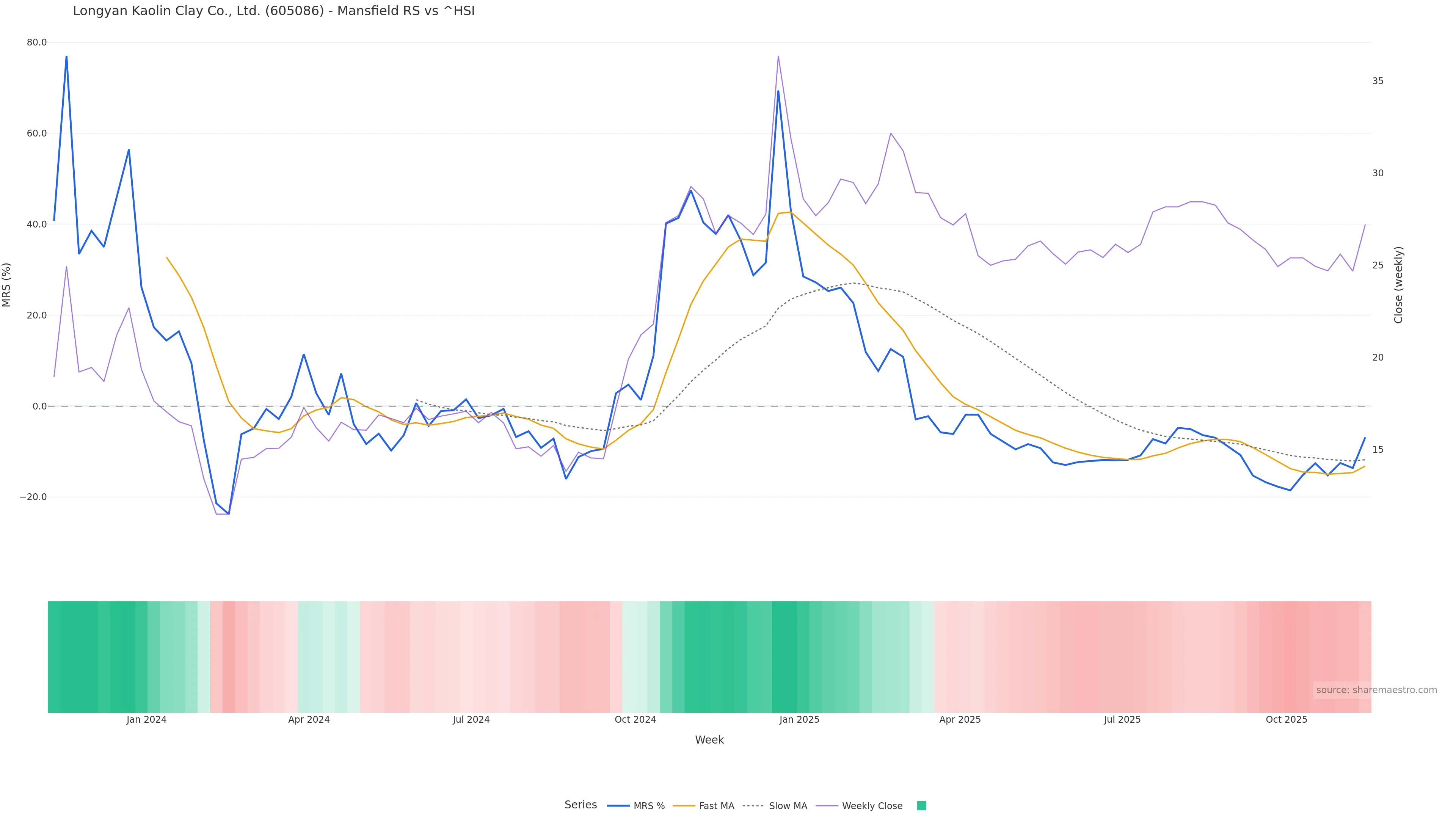Click the 80.0 left y-axis tick

(x=37, y=42)
